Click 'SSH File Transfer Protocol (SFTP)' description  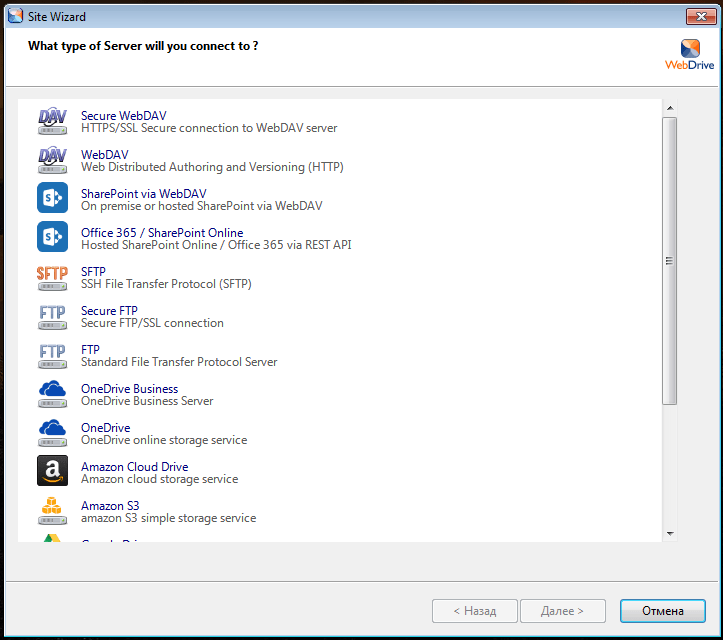coord(166,284)
